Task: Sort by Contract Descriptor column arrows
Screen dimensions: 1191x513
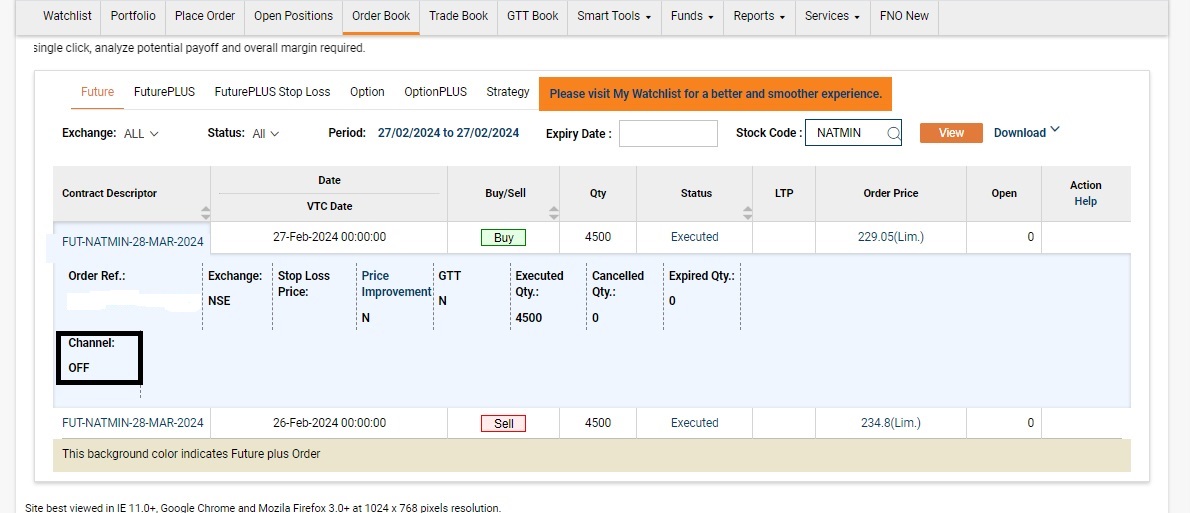Action: tap(205, 213)
